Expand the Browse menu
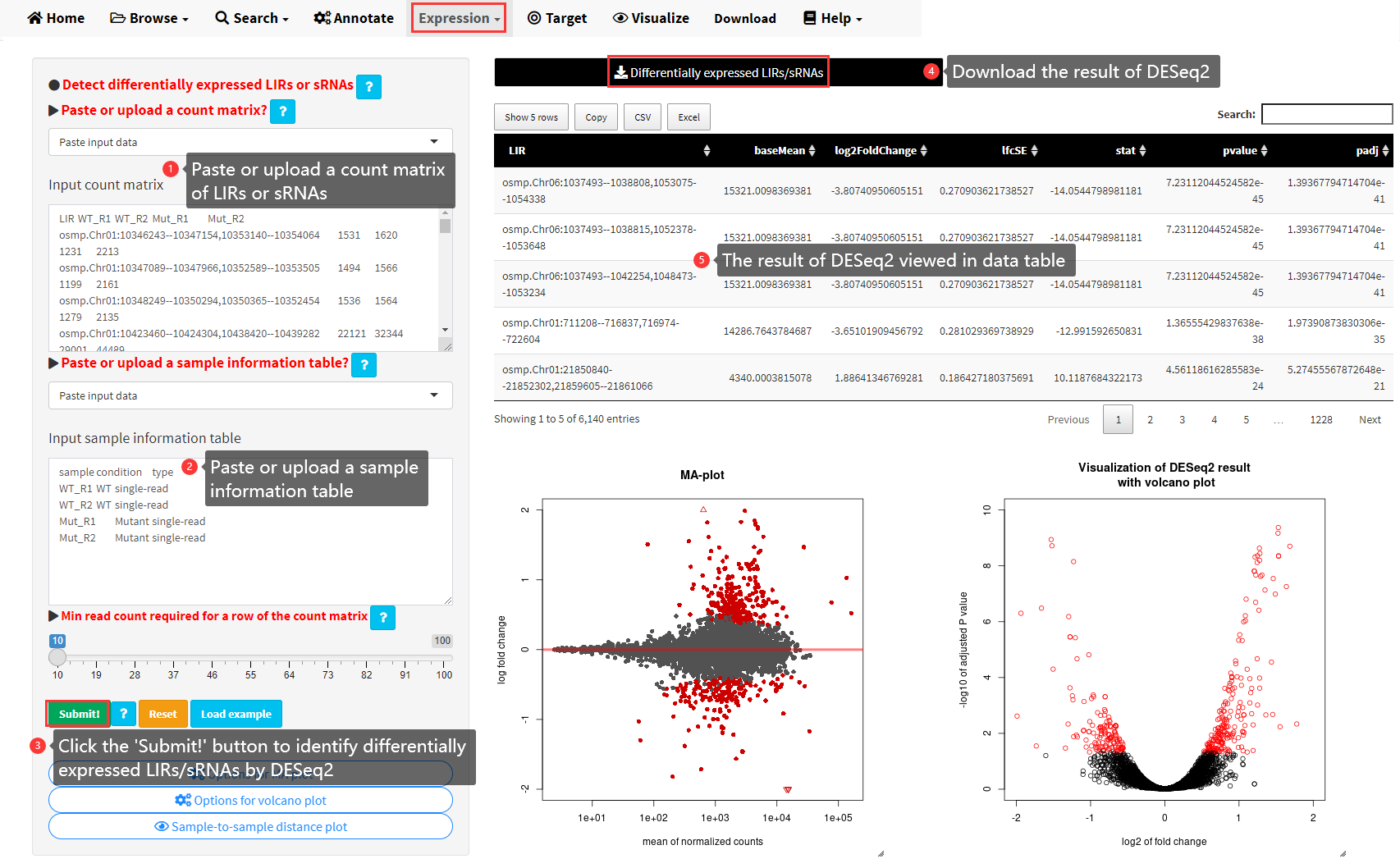The width and height of the screenshot is (1400, 868). coord(149,18)
